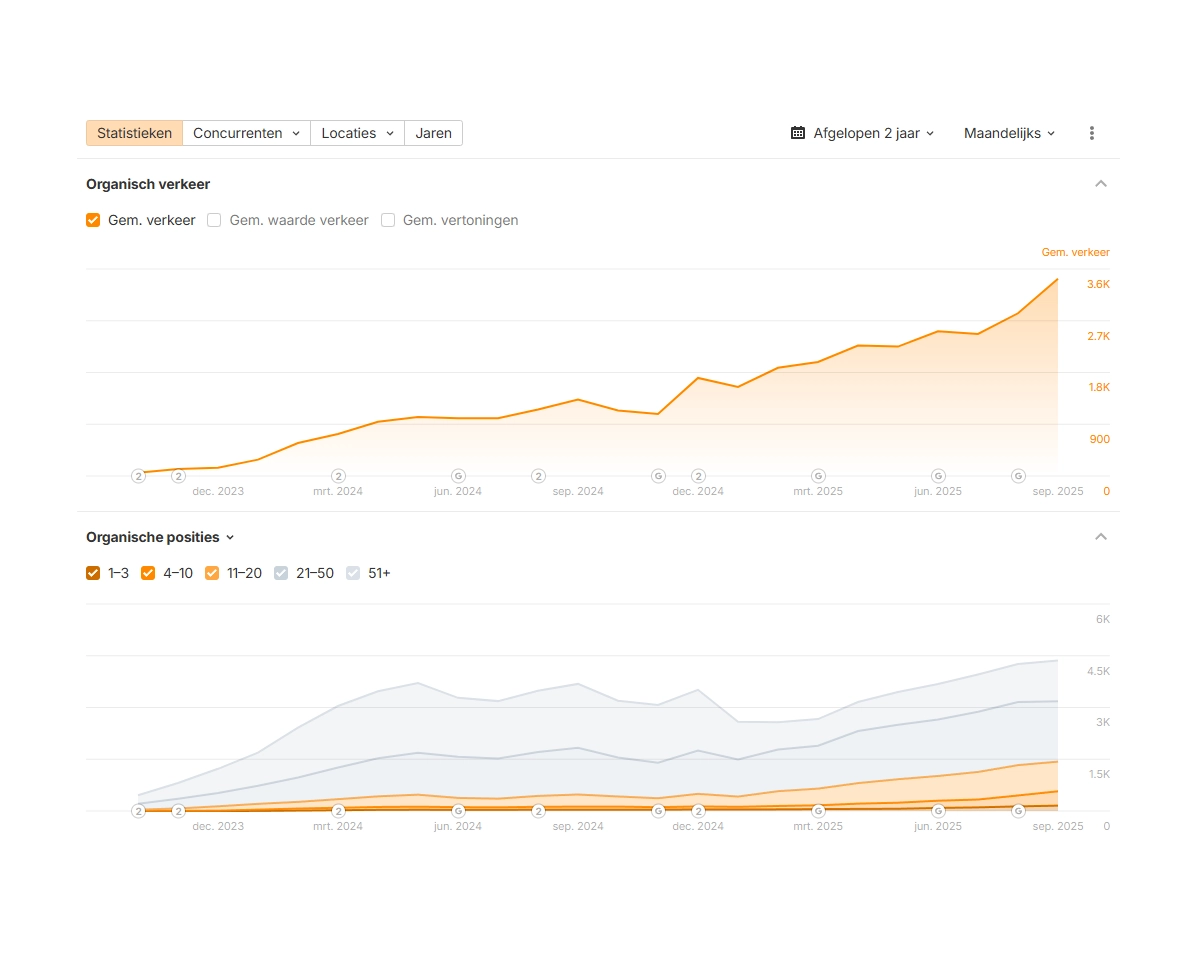
Task: Open the Concurrenten dropdown
Action: [x=246, y=133]
